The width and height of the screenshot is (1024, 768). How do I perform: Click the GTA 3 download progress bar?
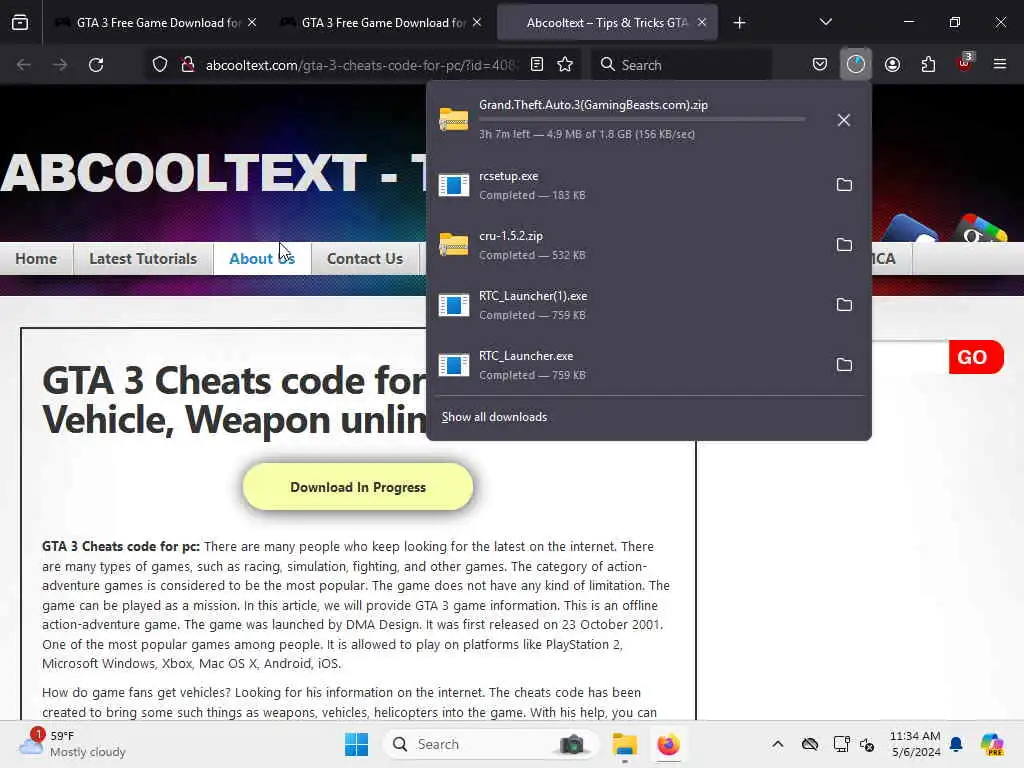(642, 120)
